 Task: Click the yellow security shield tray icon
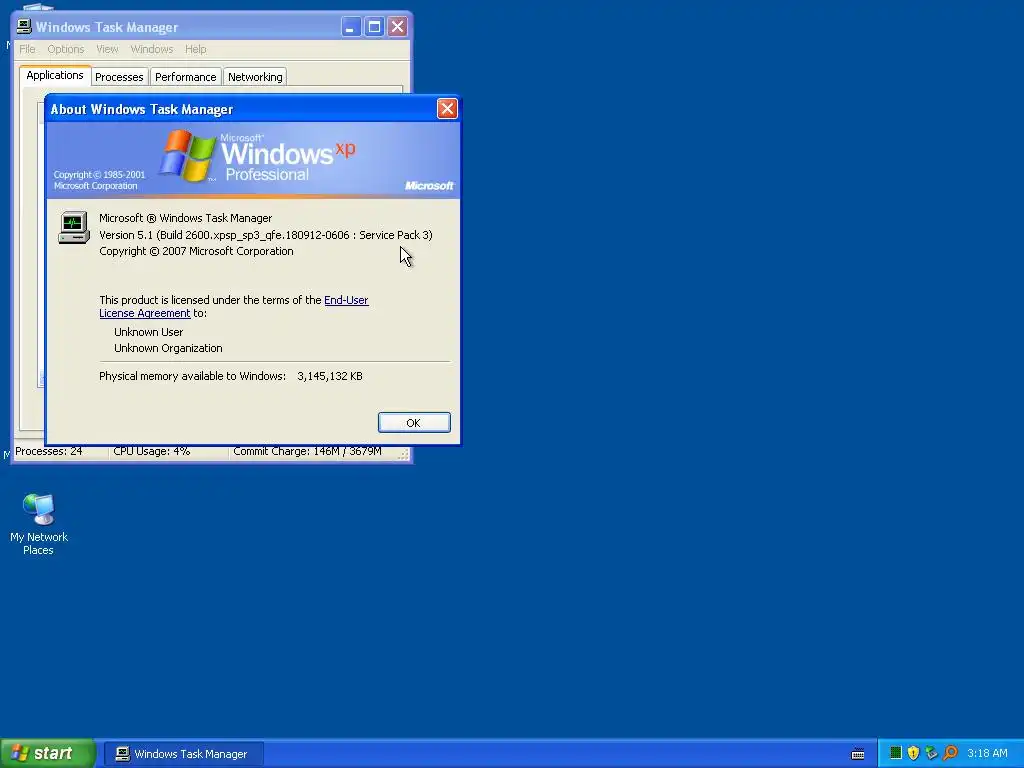point(914,753)
